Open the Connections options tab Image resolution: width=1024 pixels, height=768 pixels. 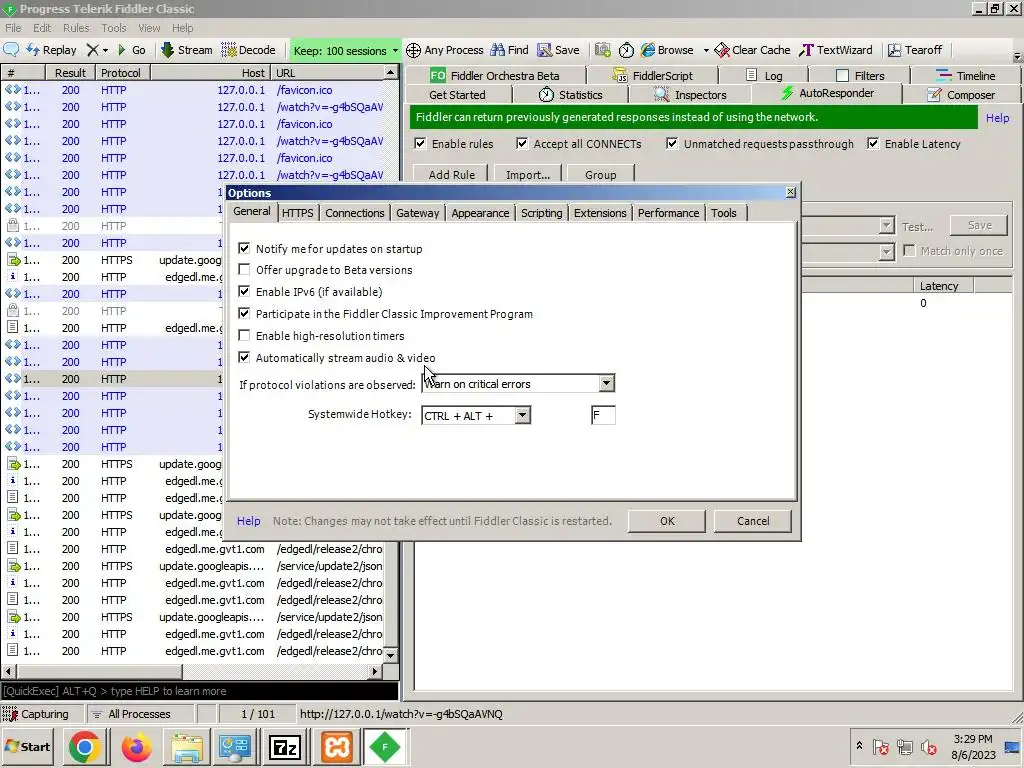(355, 213)
